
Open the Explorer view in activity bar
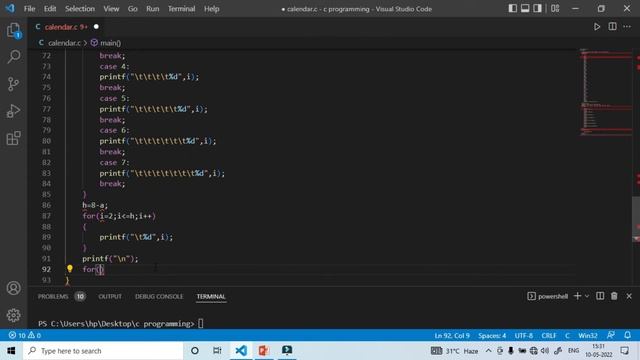[x=13, y=31]
